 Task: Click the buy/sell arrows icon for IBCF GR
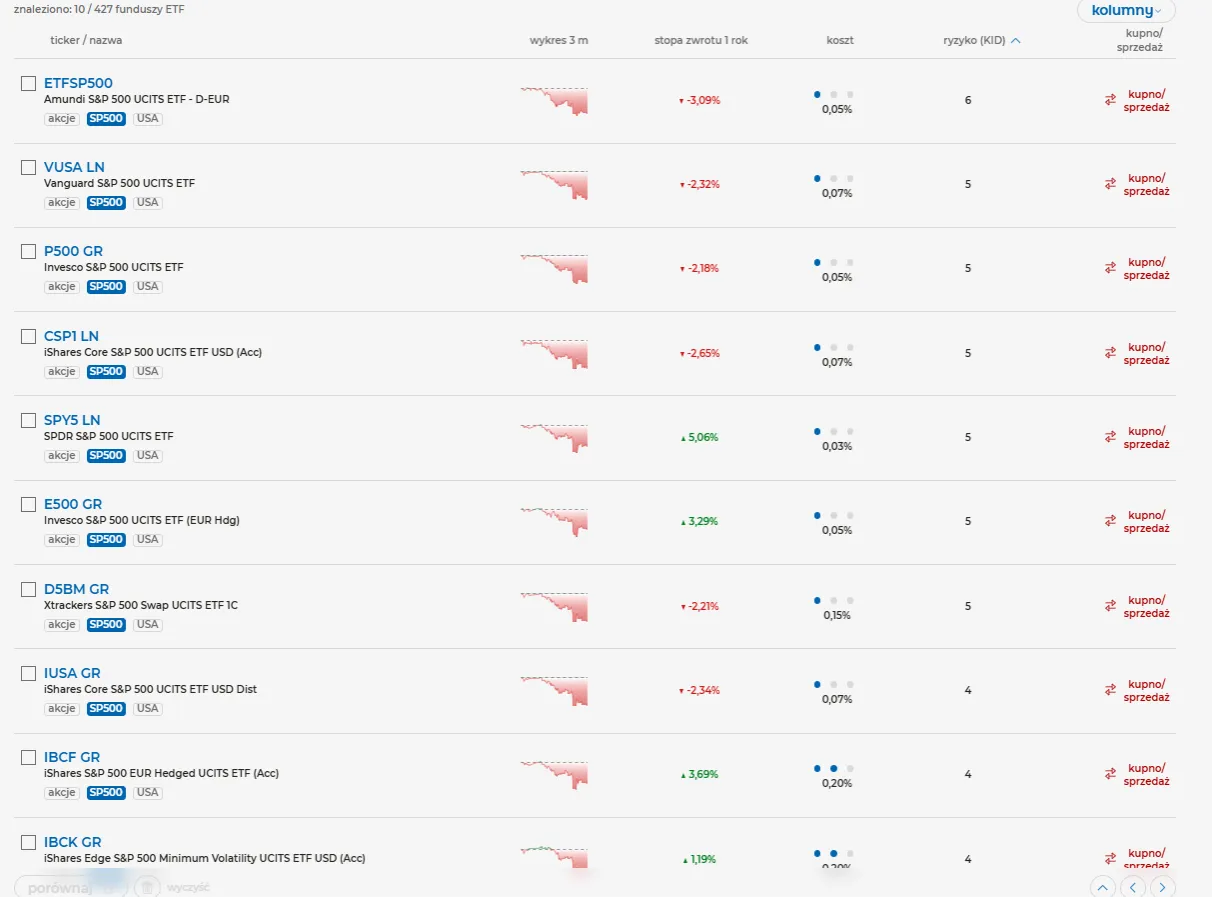click(x=1110, y=774)
